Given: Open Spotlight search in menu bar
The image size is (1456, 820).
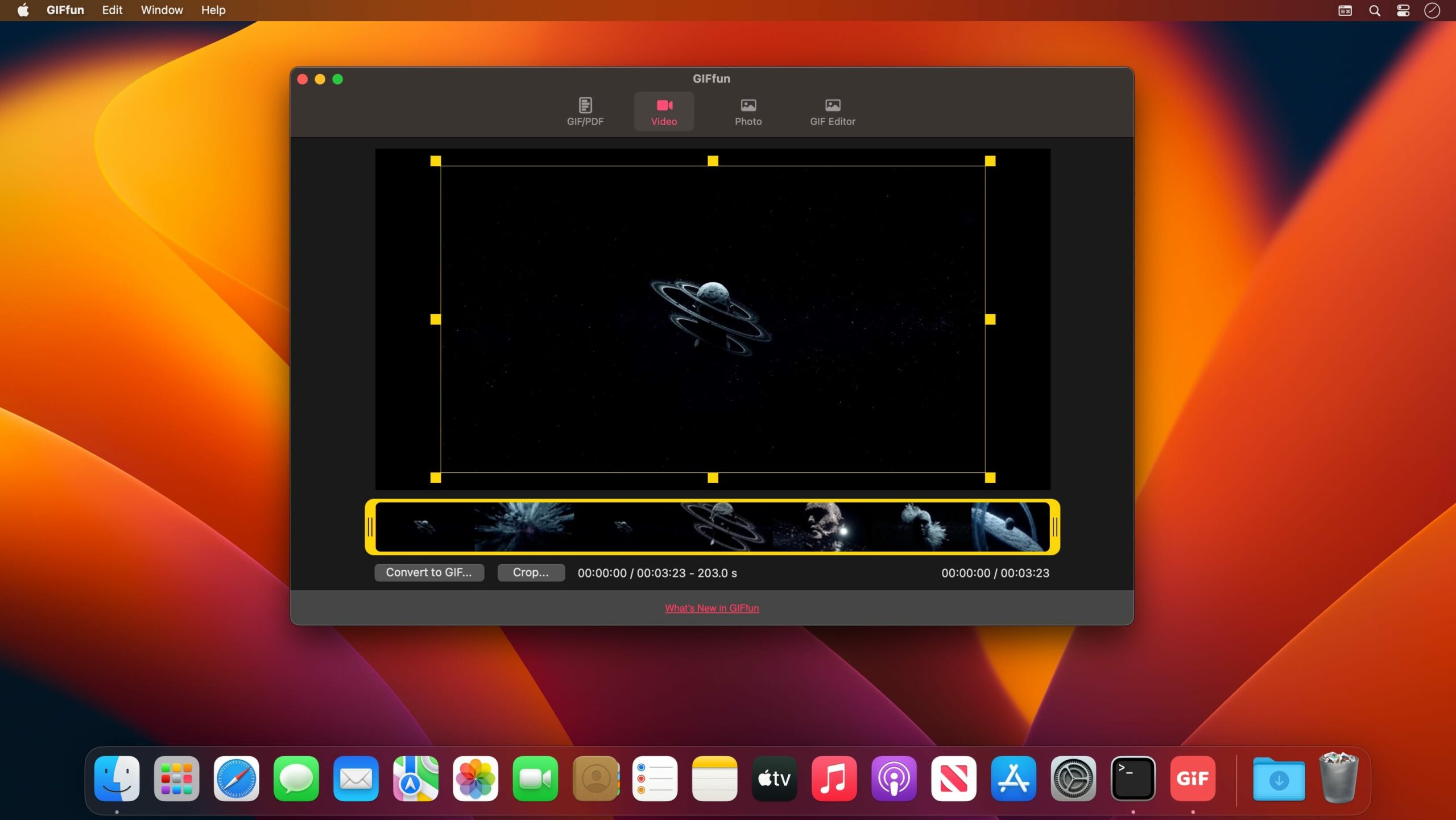Looking at the screenshot, I should coord(1374,10).
